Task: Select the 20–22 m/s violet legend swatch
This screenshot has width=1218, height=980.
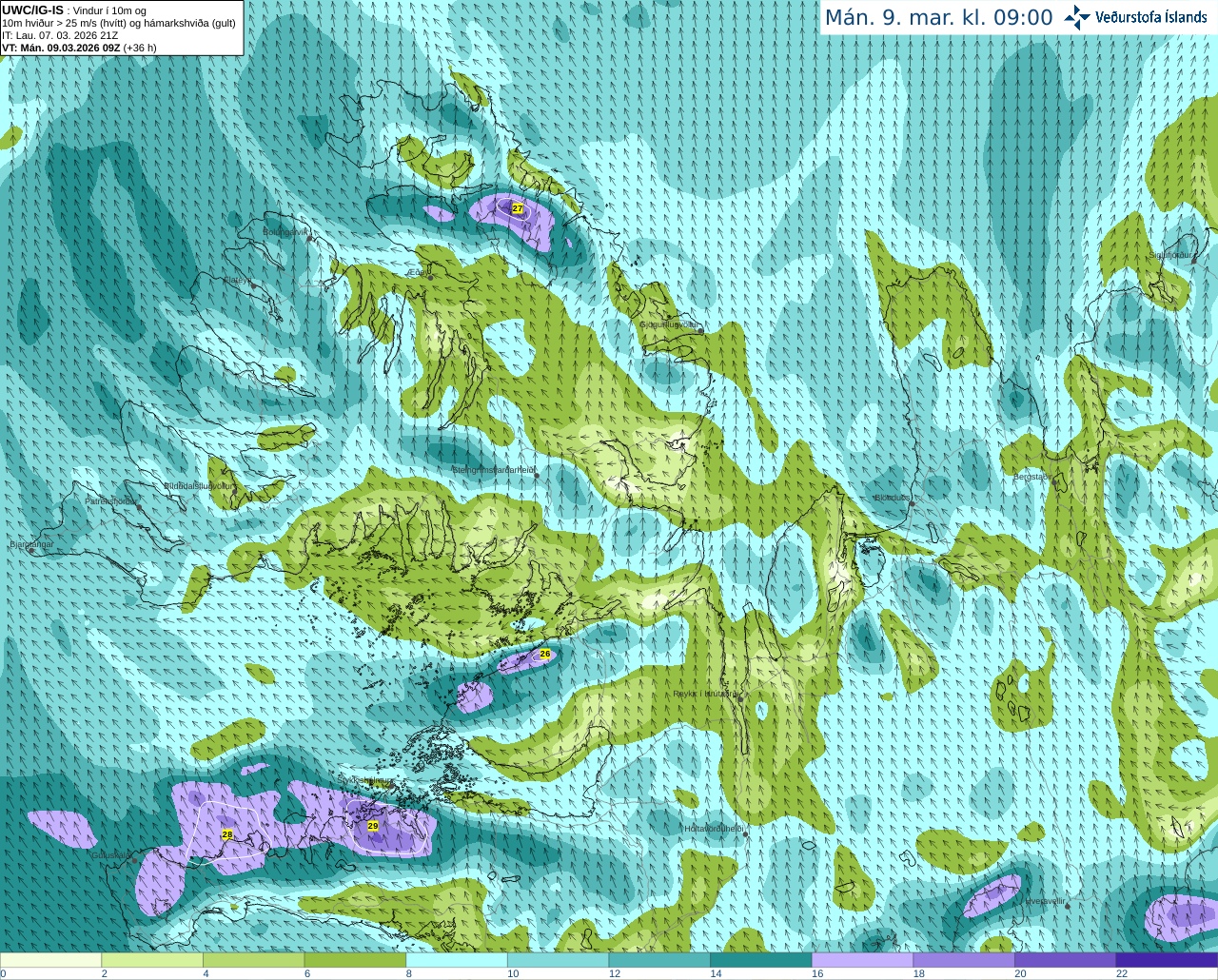Action: click(1066, 960)
